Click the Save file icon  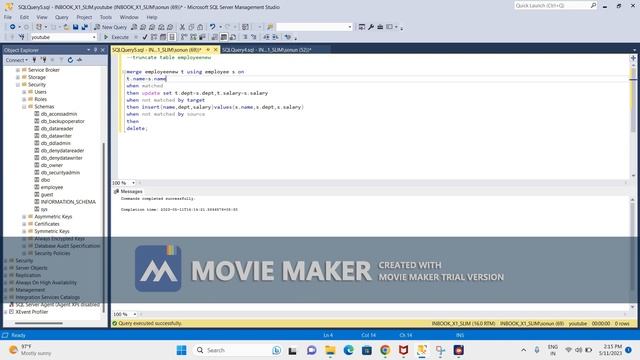pyautogui.click(x=76, y=27)
